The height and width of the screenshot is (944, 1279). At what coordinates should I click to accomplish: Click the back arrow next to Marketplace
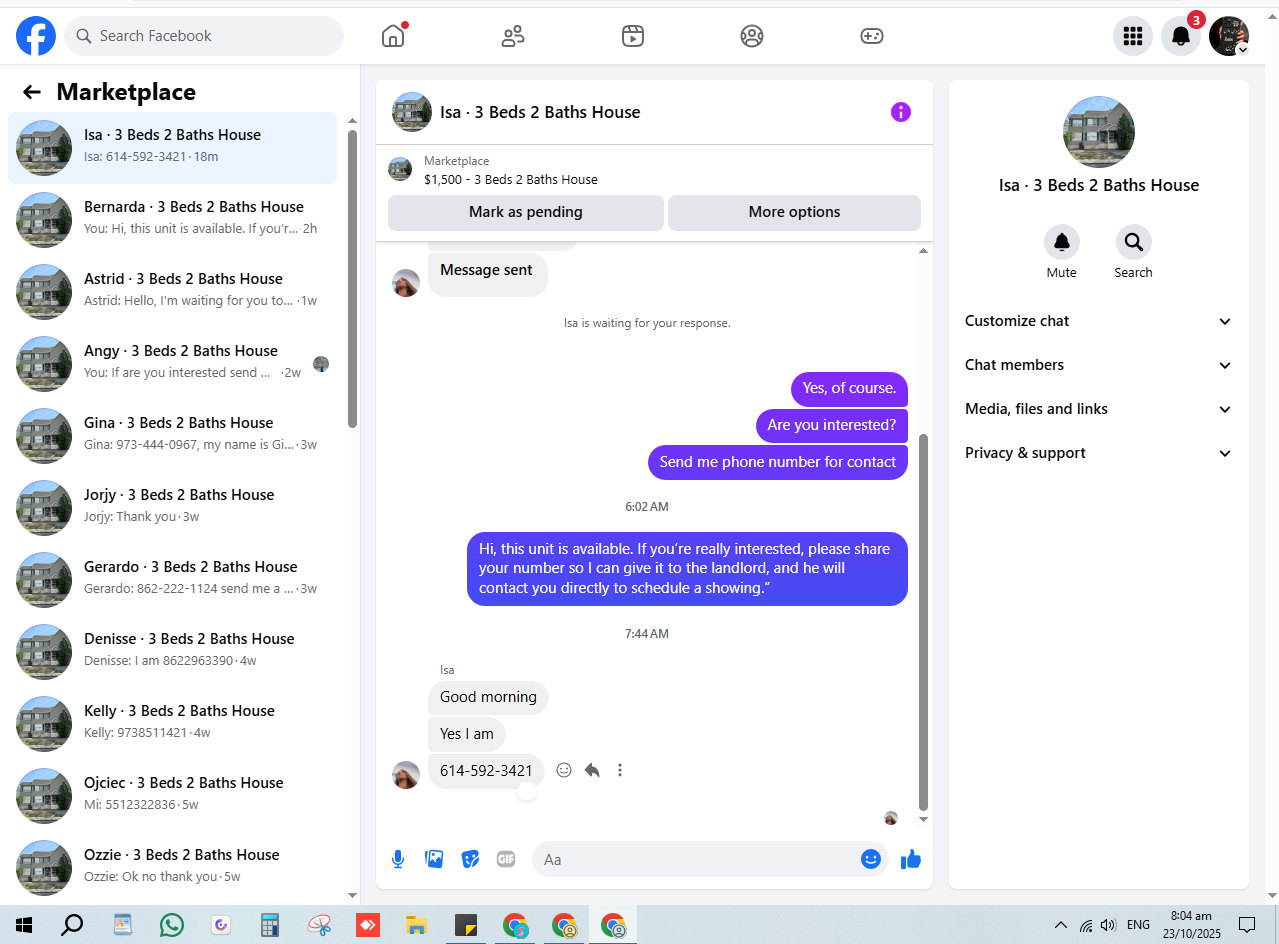pos(32,92)
